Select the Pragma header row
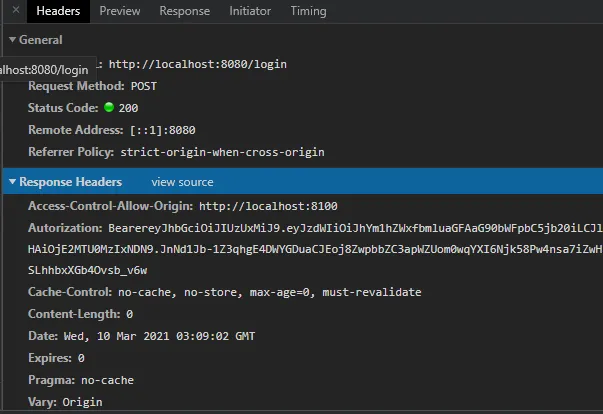This screenshot has height=414, width=603. point(80,380)
